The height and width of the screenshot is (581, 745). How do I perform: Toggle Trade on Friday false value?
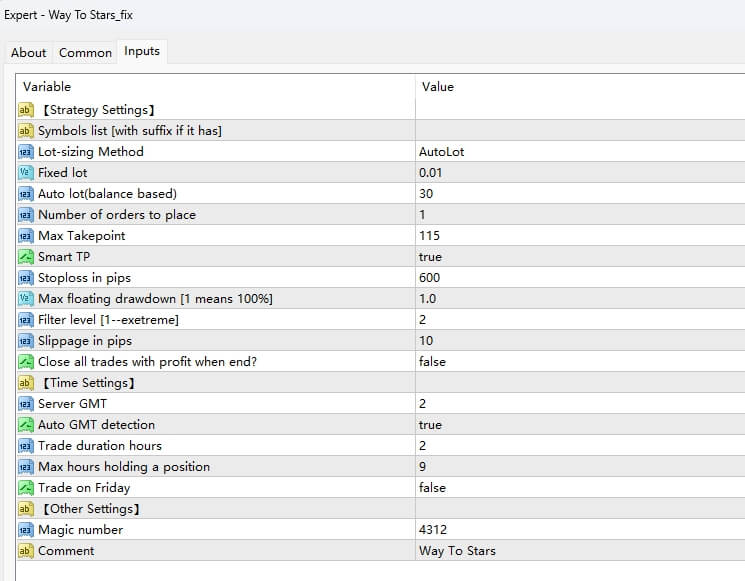pos(433,488)
